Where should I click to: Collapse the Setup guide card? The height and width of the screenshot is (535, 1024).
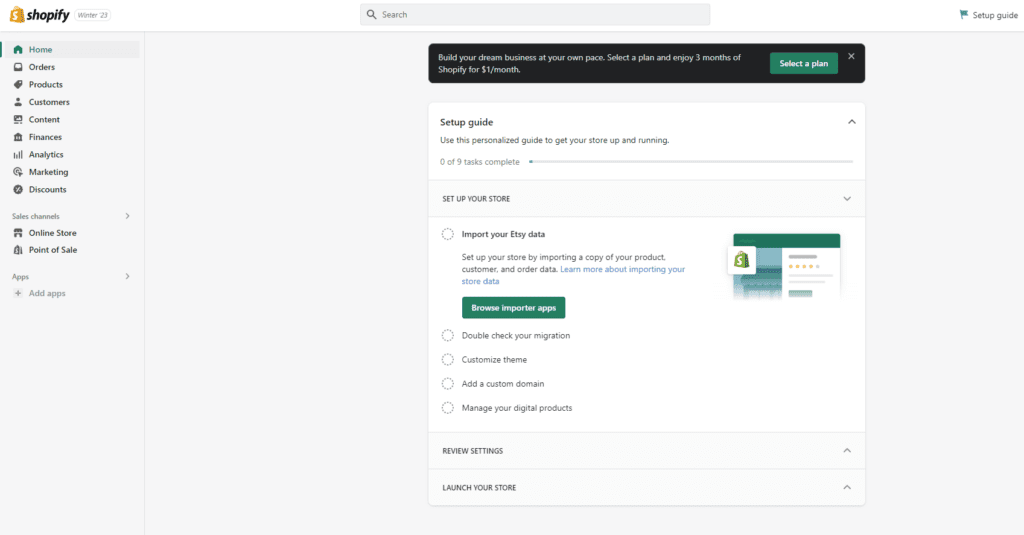click(x=852, y=122)
